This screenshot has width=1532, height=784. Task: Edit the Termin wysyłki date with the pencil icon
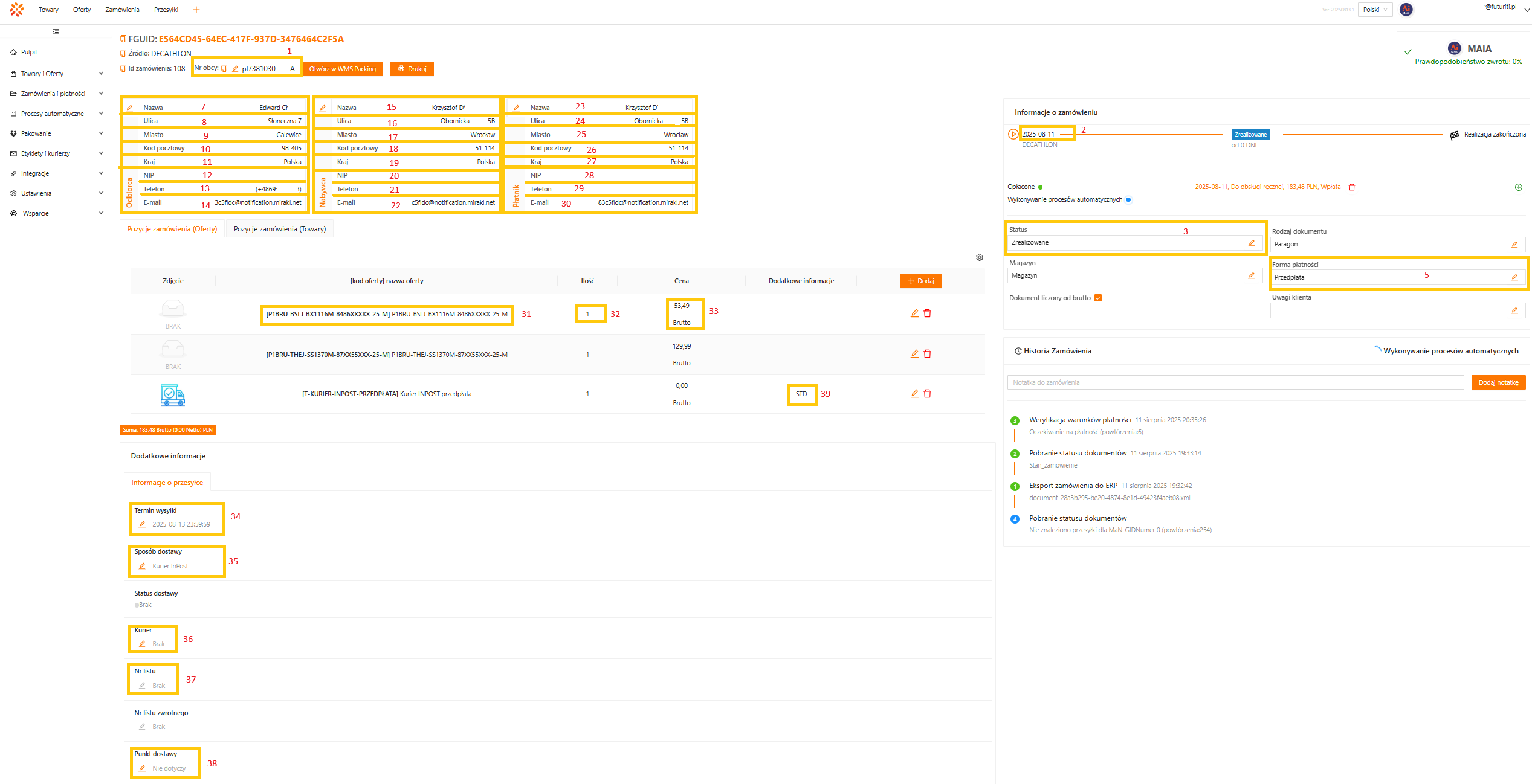tap(142, 524)
